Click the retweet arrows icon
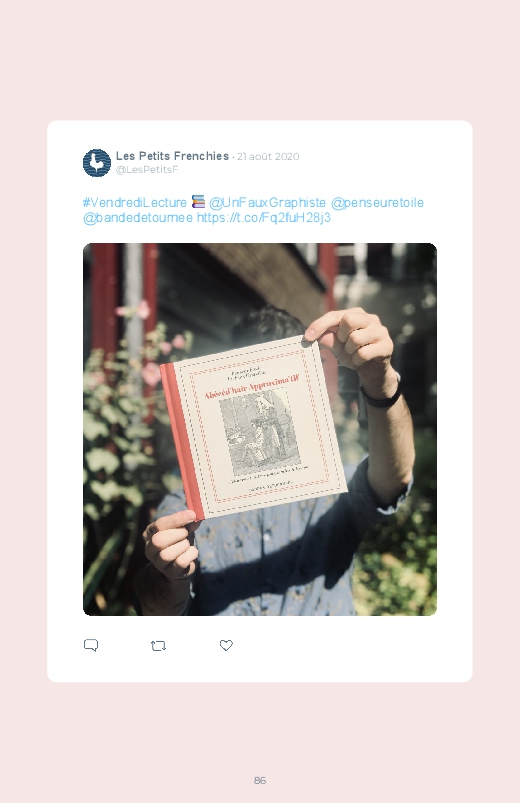 158,646
